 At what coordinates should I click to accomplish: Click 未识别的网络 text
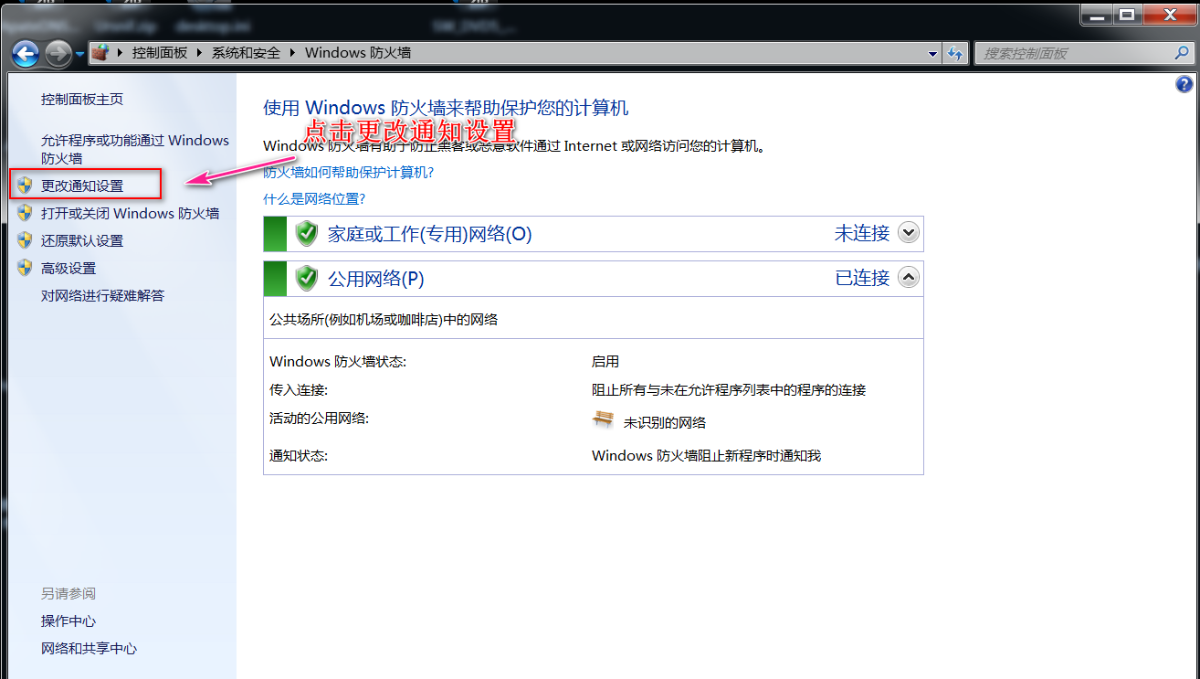(x=665, y=423)
